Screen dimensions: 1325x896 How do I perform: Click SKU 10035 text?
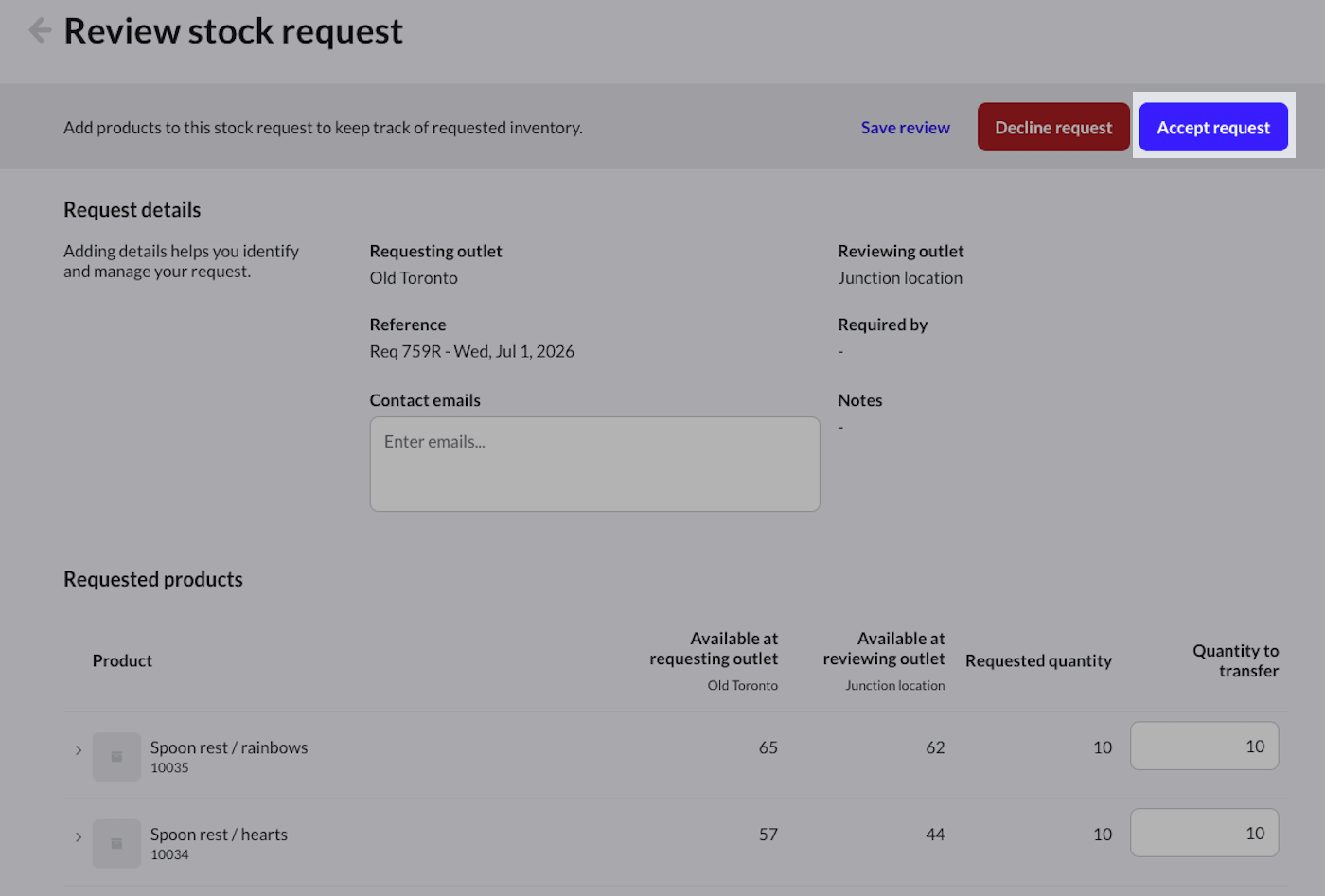pos(169,768)
